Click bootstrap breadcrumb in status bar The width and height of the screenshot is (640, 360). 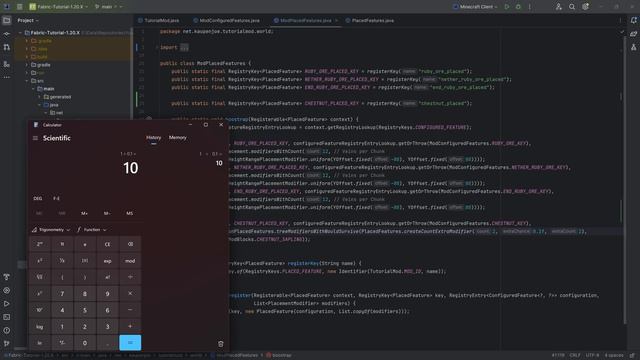279,356
